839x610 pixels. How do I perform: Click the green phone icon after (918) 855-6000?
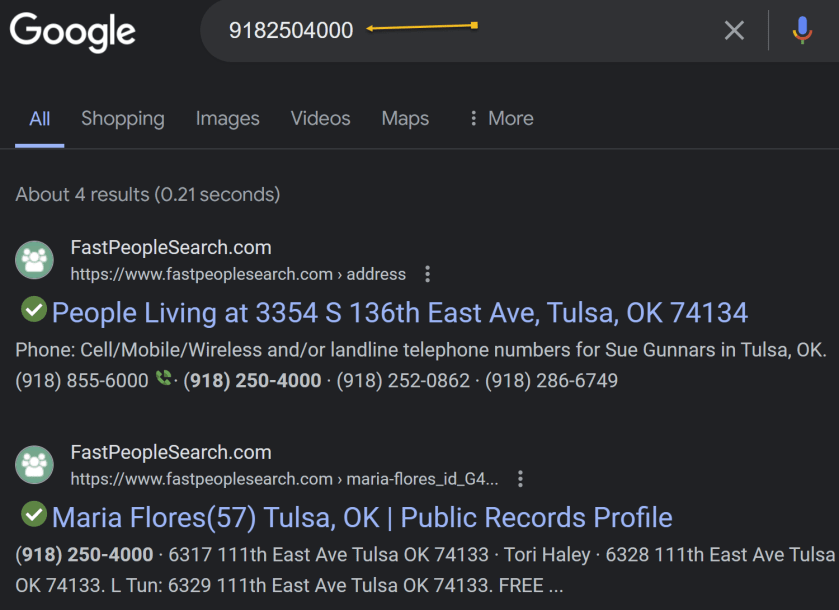[x=164, y=380]
